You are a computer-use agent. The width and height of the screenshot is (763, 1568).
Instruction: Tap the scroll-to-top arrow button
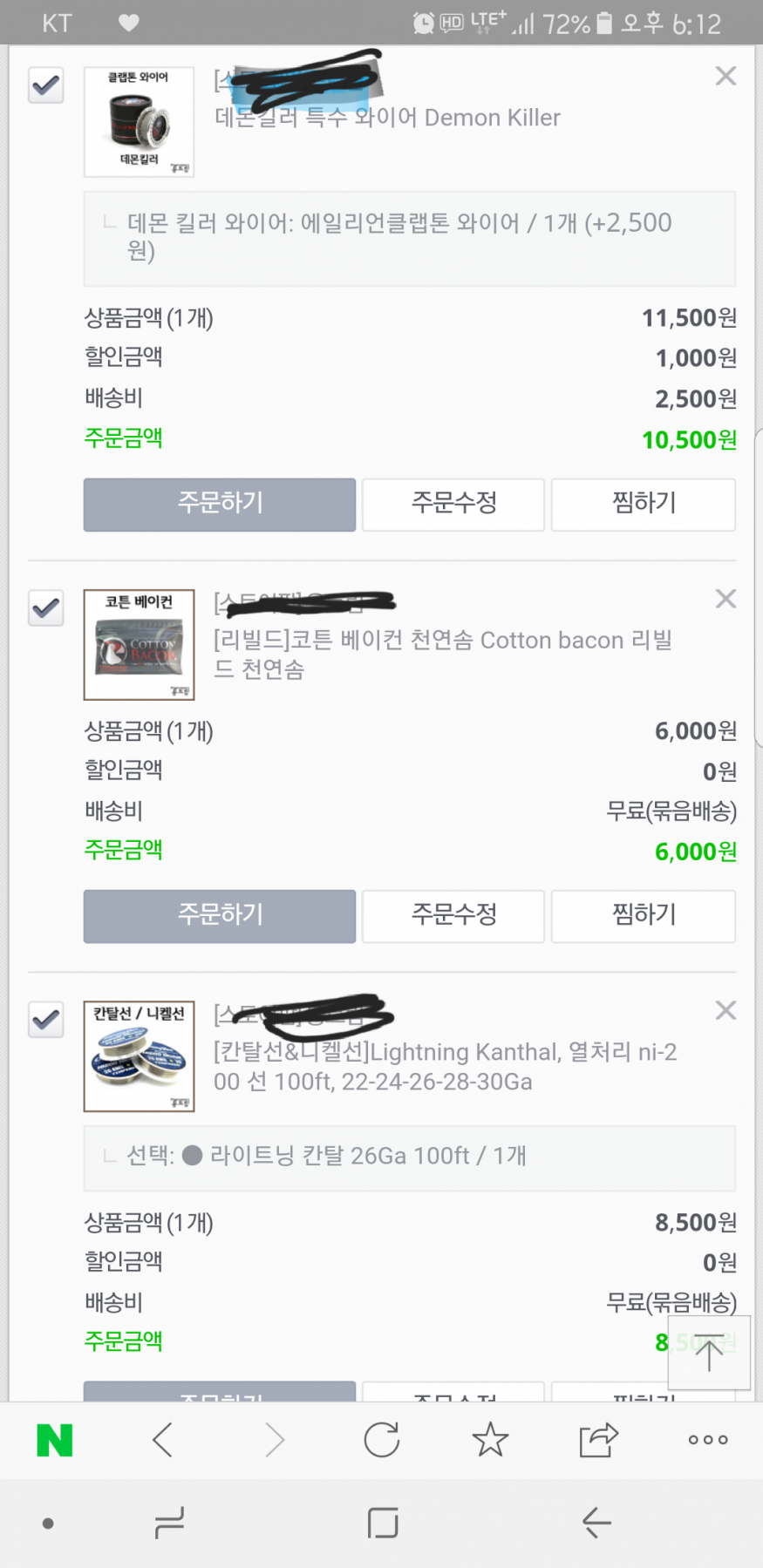point(709,1354)
